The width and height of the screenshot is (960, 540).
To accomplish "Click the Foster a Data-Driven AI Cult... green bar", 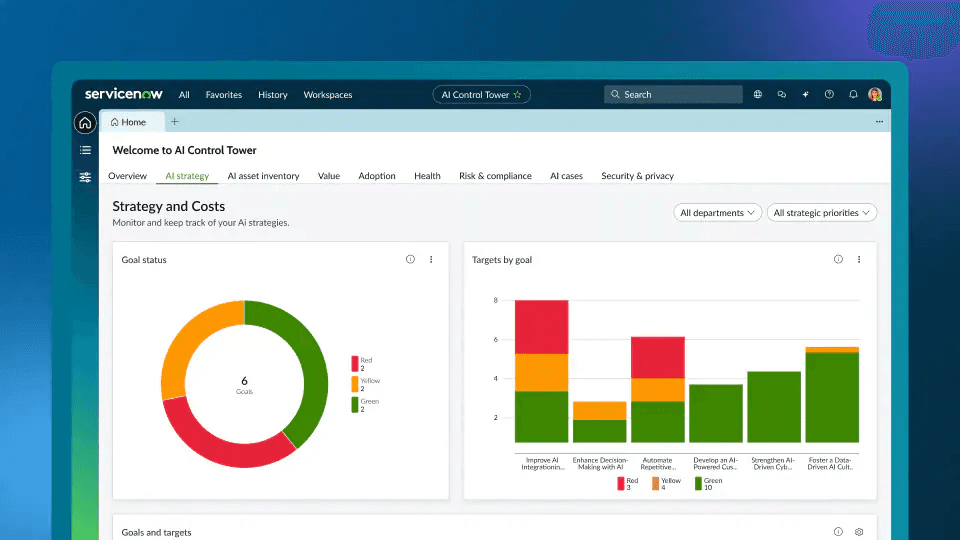I will tap(832, 398).
